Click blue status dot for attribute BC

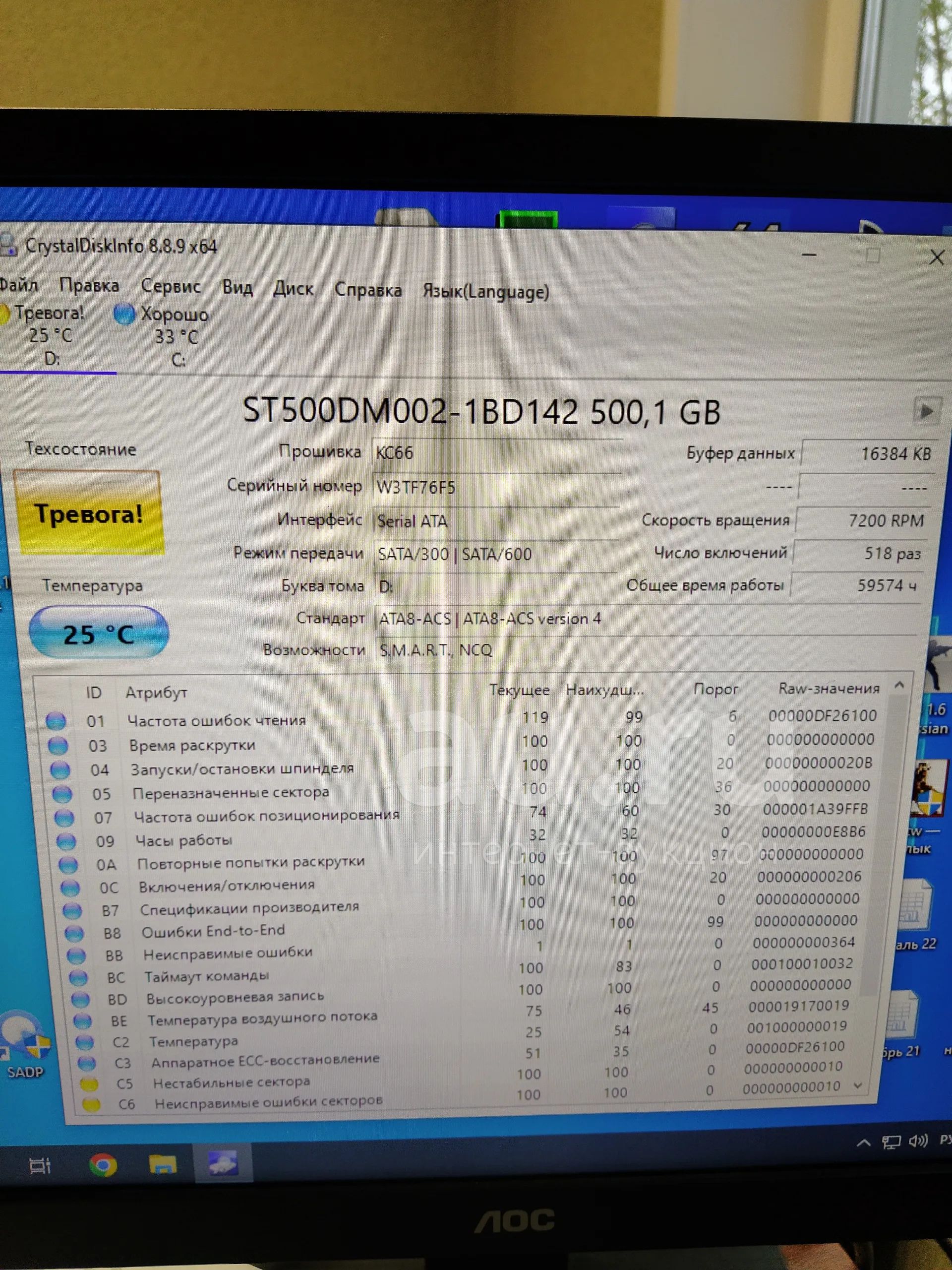[79, 977]
